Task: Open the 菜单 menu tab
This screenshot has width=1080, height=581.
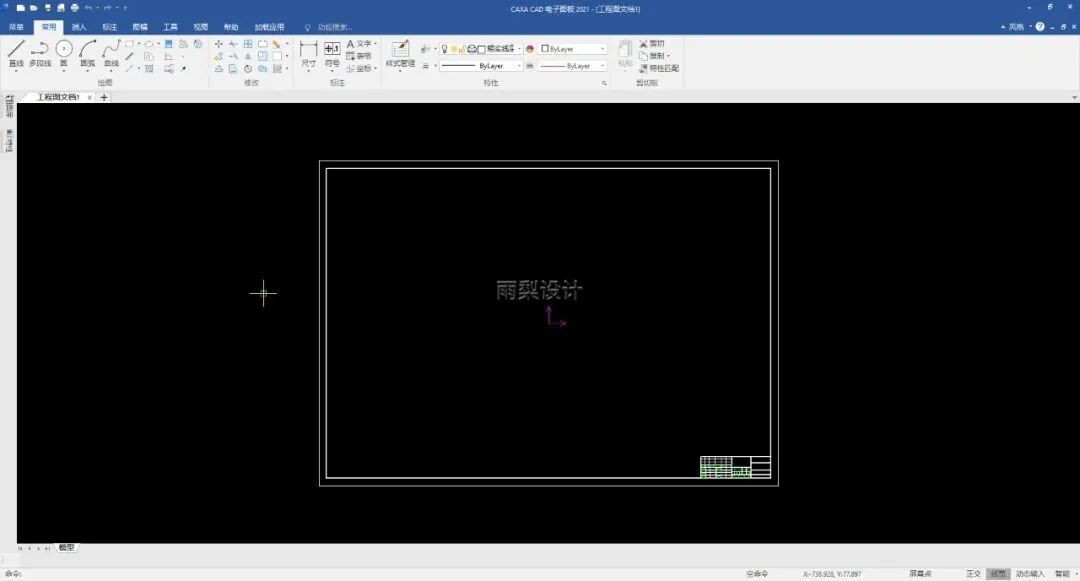Action: (16, 28)
